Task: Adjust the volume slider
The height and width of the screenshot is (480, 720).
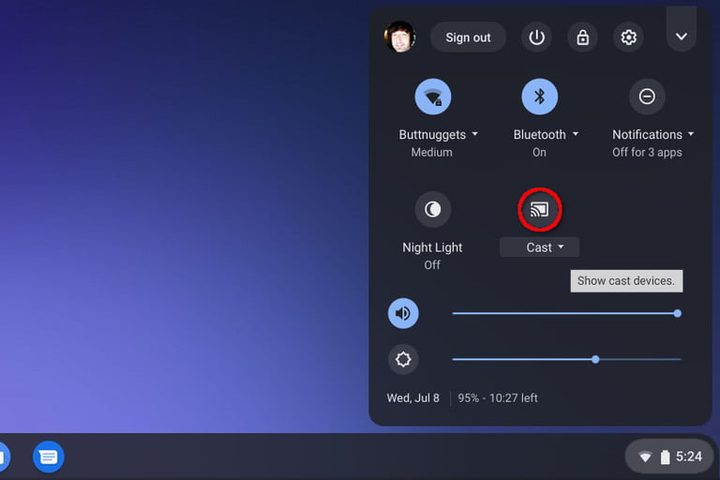Action: (x=567, y=313)
